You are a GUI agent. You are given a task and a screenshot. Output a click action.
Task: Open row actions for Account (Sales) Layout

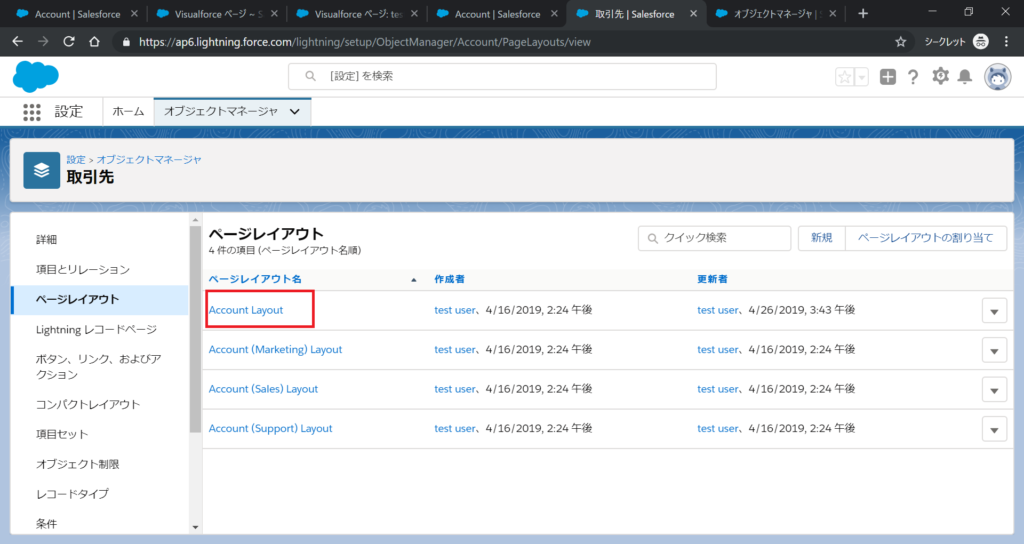tap(993, 390)
